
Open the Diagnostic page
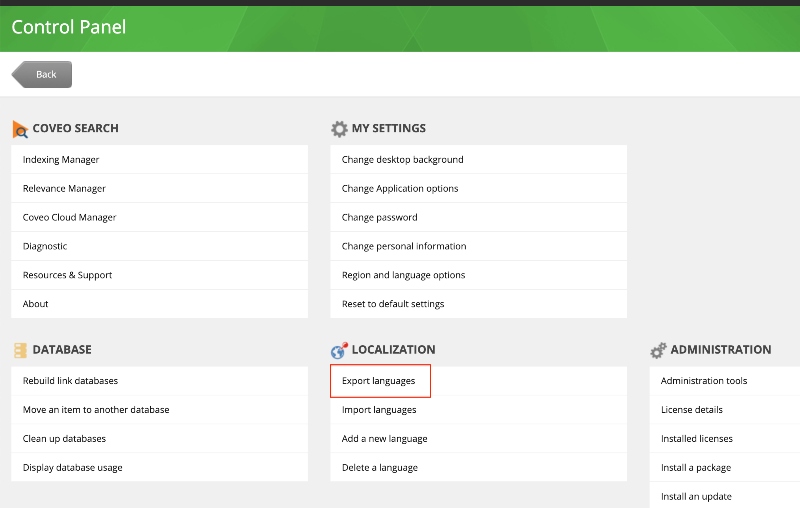pyautogui.click(x=160, y=246)
